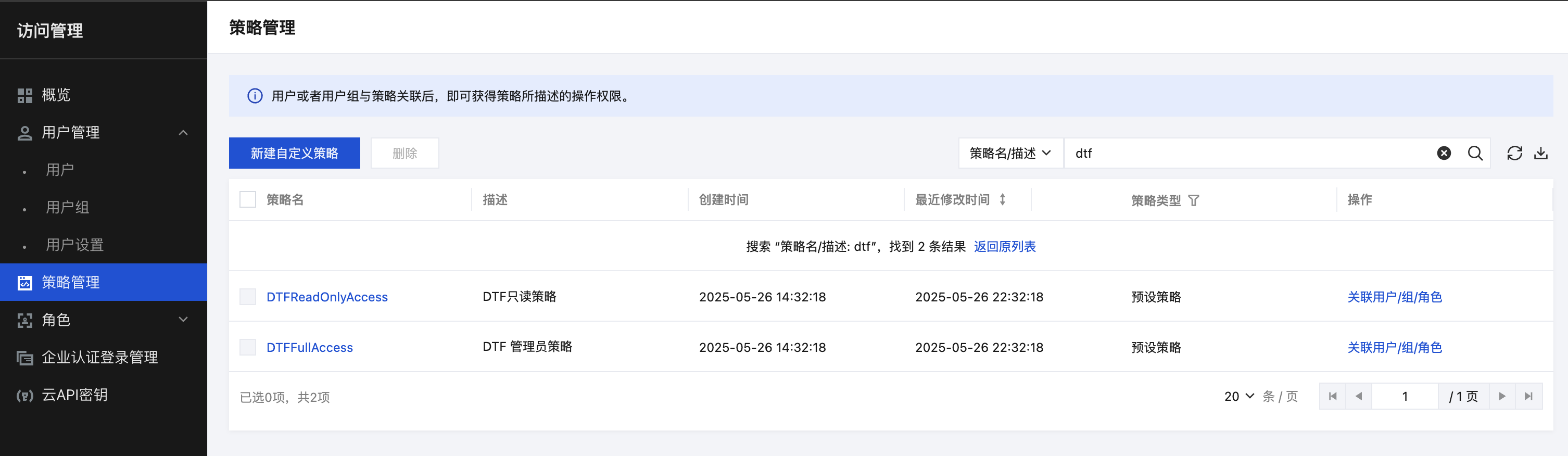Click the 新建自定义策略 button
The height and width of the screenshot is (456, 1568).
pos(294,154)
